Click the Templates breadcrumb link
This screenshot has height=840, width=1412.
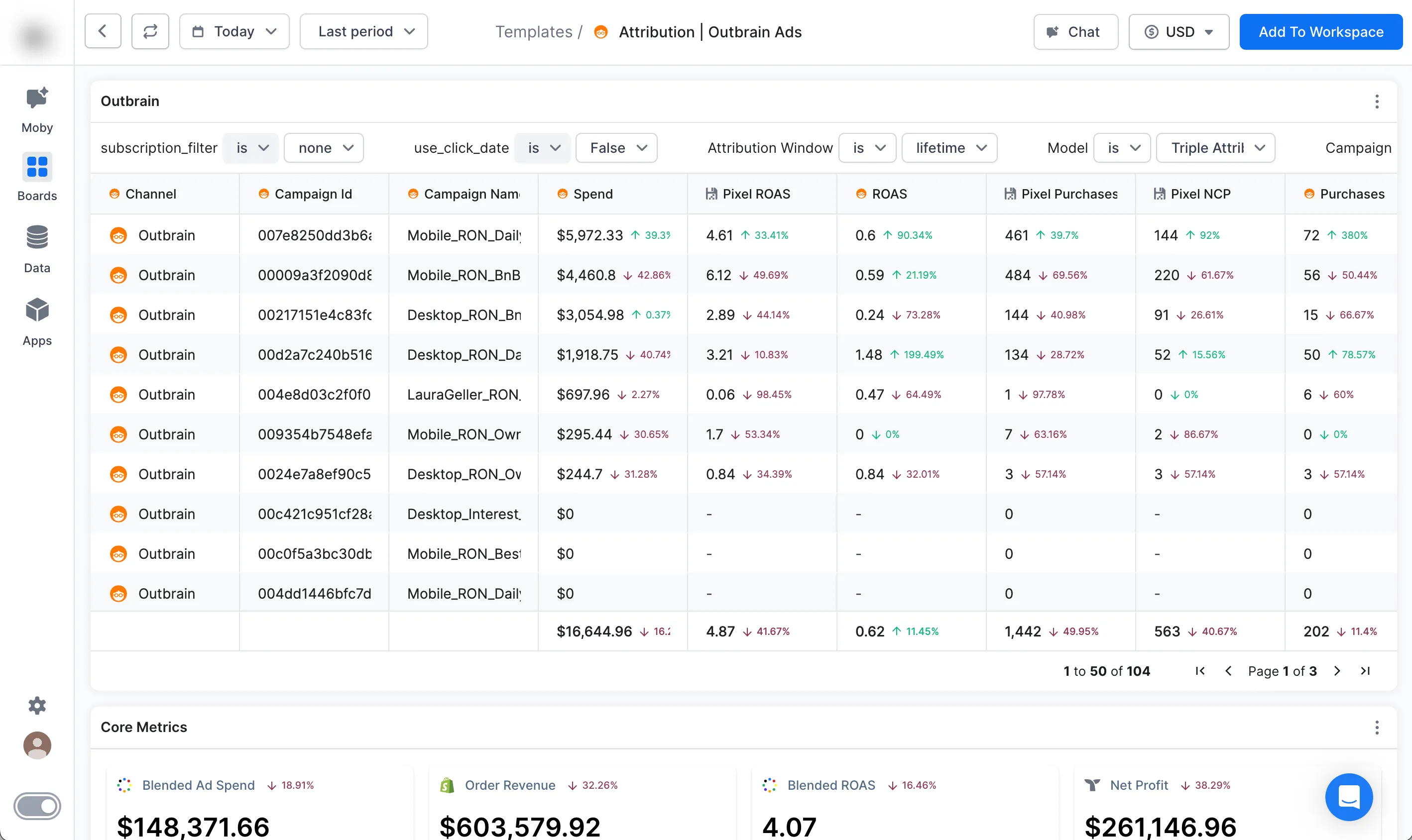click(x=533, y=32)
